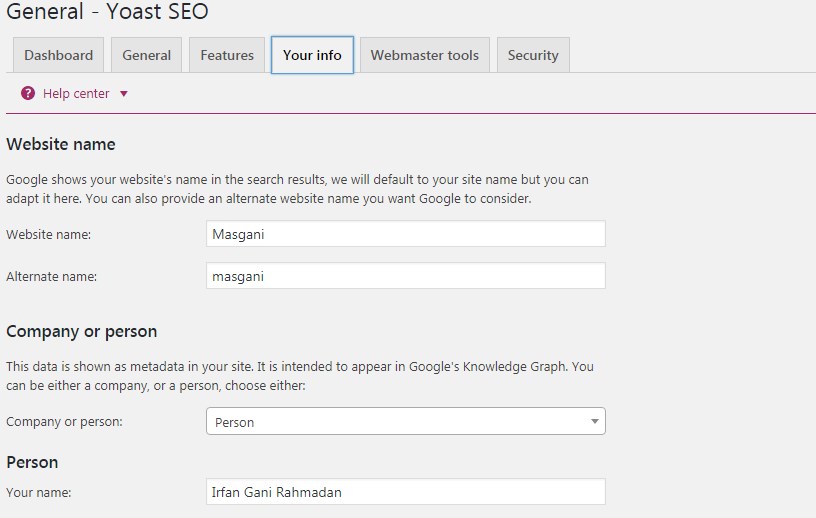Click the Your name input field

(x=406, y=491)
